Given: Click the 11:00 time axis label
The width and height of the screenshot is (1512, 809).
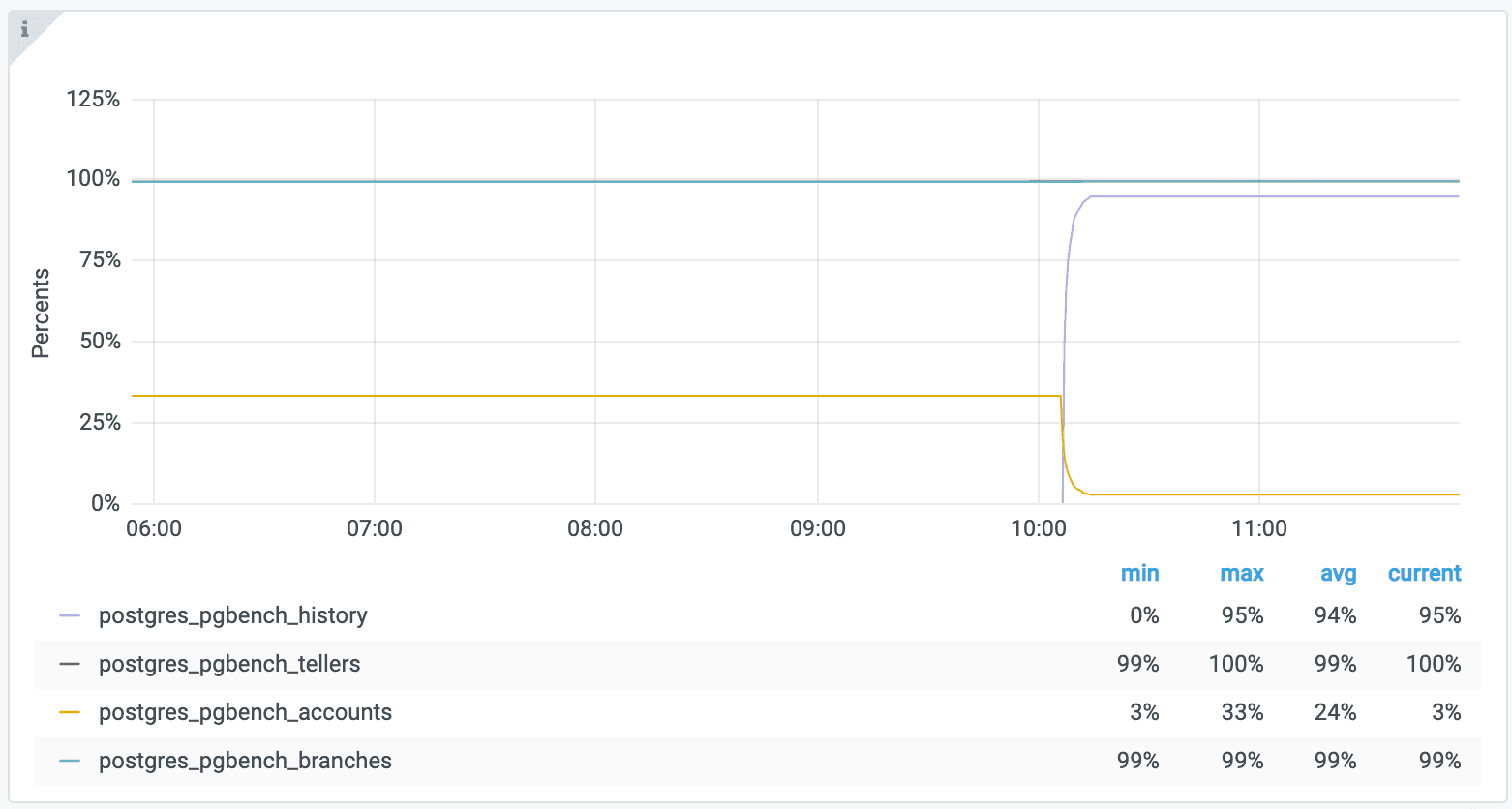Looking at the screenshot, I should [x=1259, y=528].
